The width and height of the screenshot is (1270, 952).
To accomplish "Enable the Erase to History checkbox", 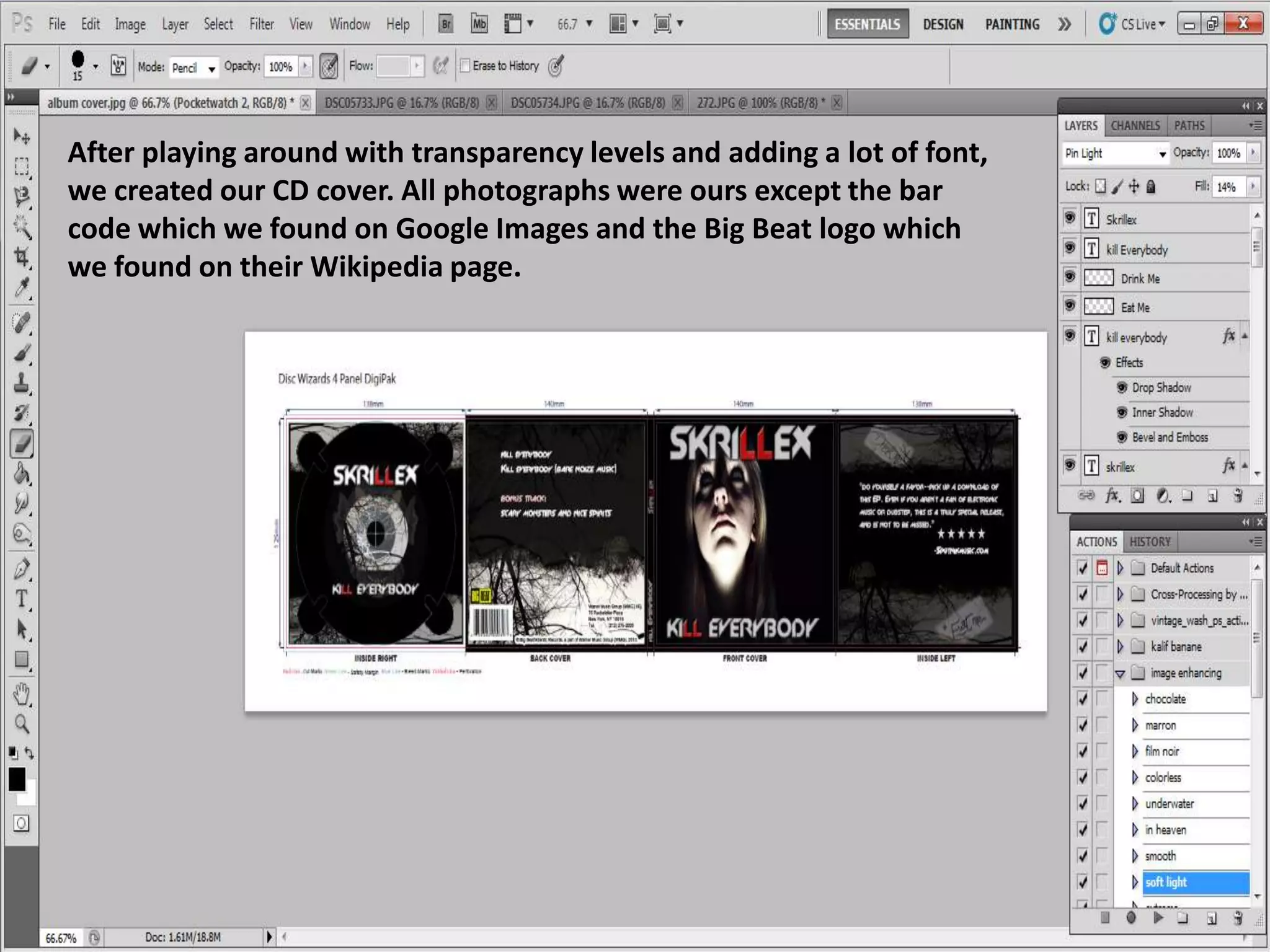I will (x=465, y=66).
